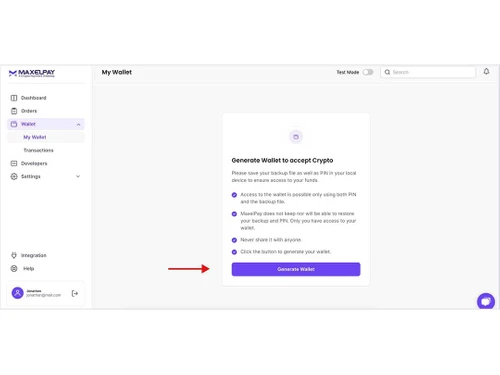
Task: Click the MaxelPay logo
Action: 32,73
